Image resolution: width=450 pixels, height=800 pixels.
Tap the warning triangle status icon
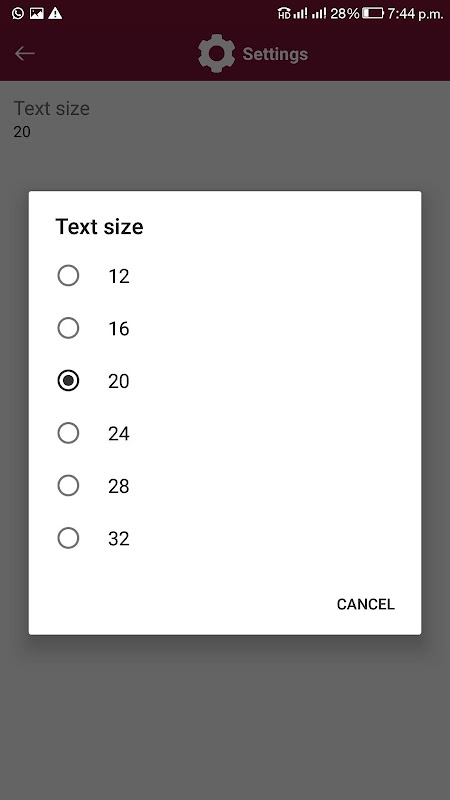coord(55,13)
